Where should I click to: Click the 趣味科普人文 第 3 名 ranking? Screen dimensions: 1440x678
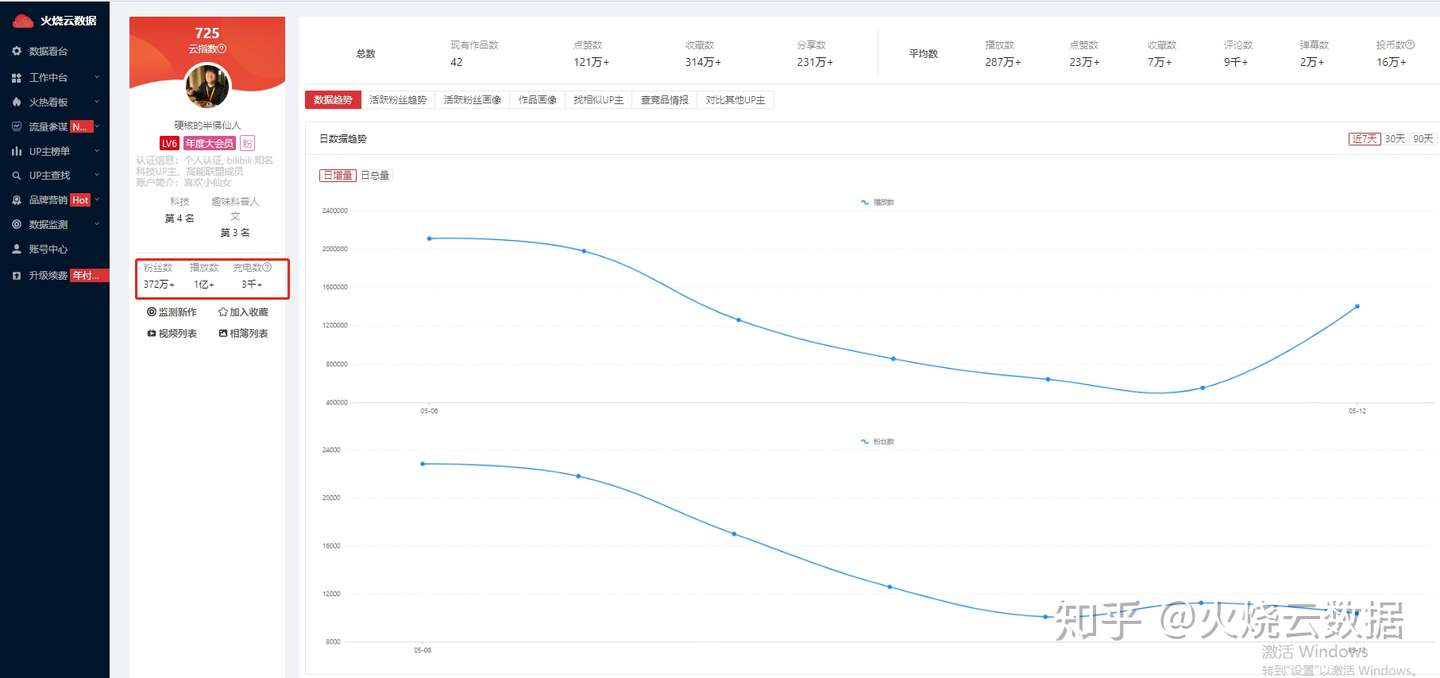(235, 217)
